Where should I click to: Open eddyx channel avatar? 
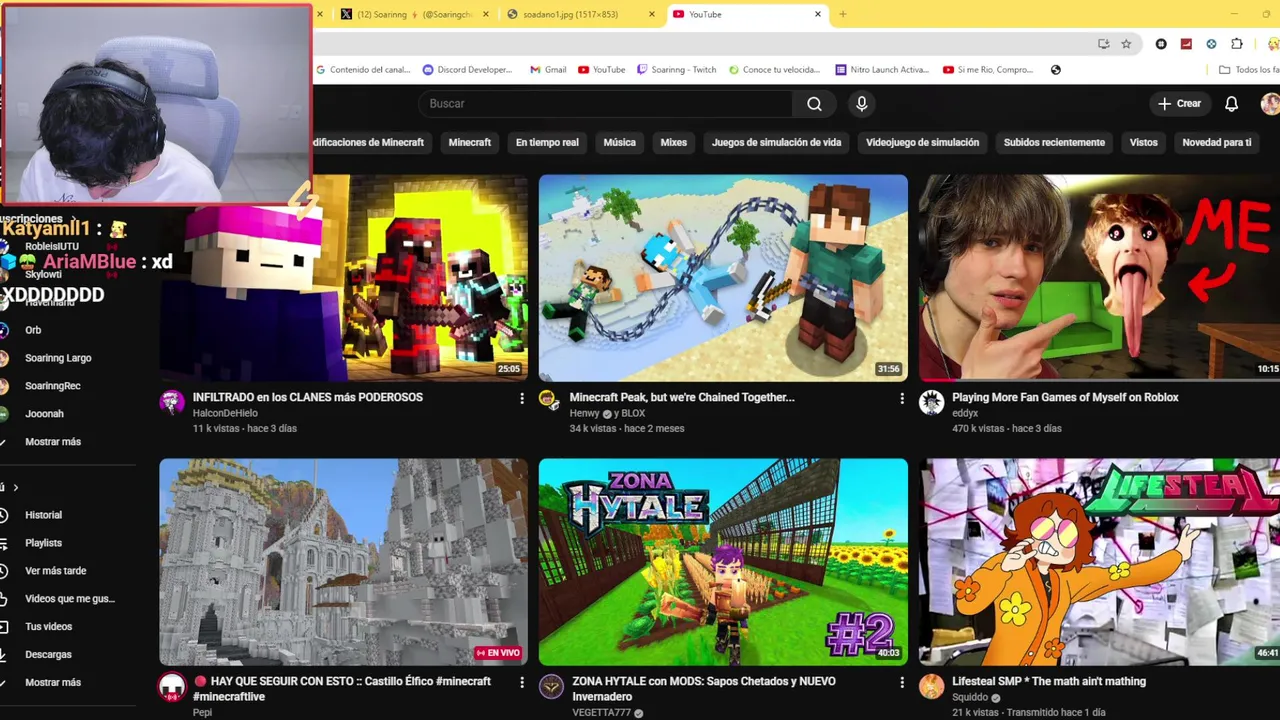931,402
